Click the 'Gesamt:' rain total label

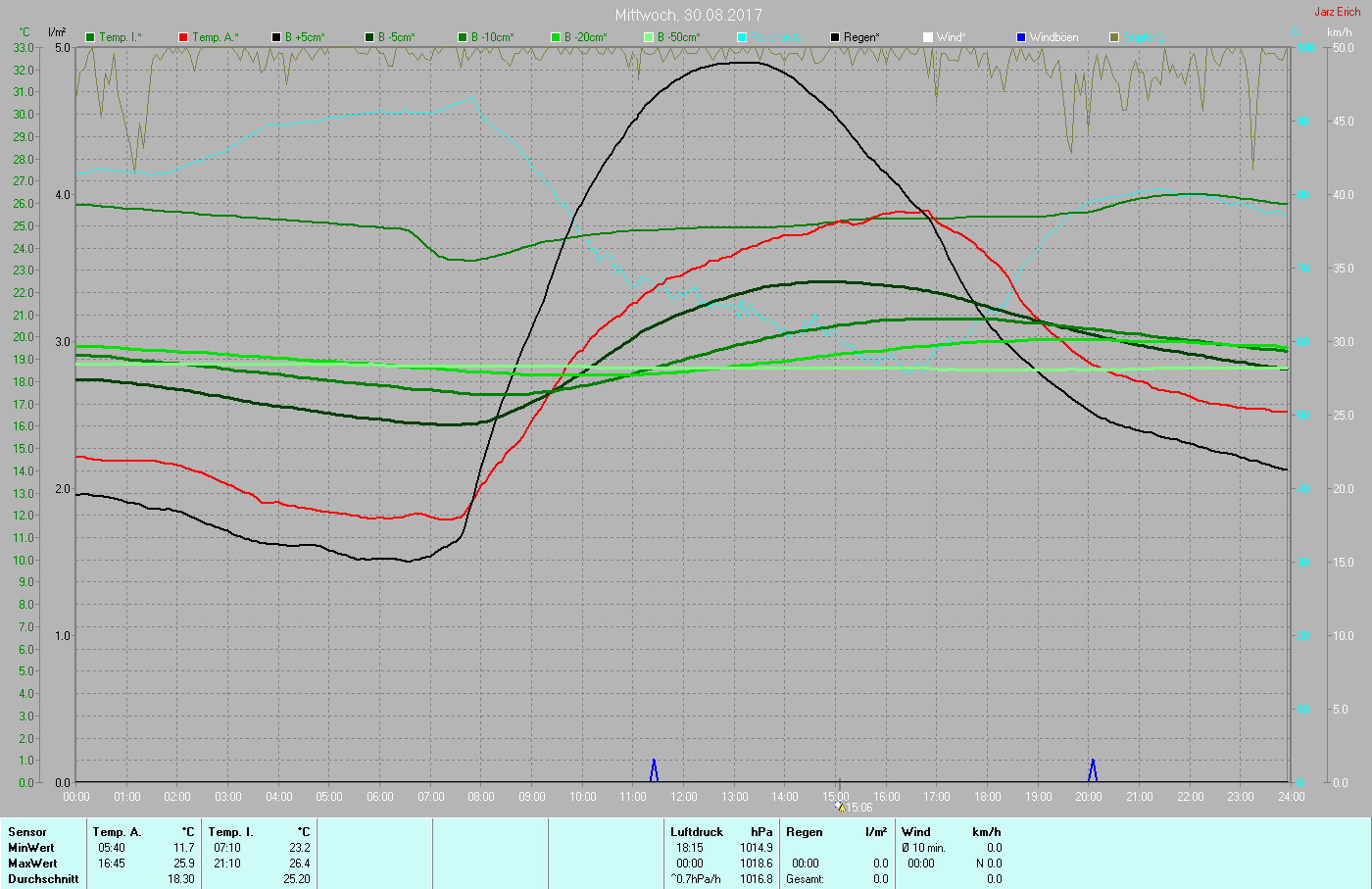806,879
